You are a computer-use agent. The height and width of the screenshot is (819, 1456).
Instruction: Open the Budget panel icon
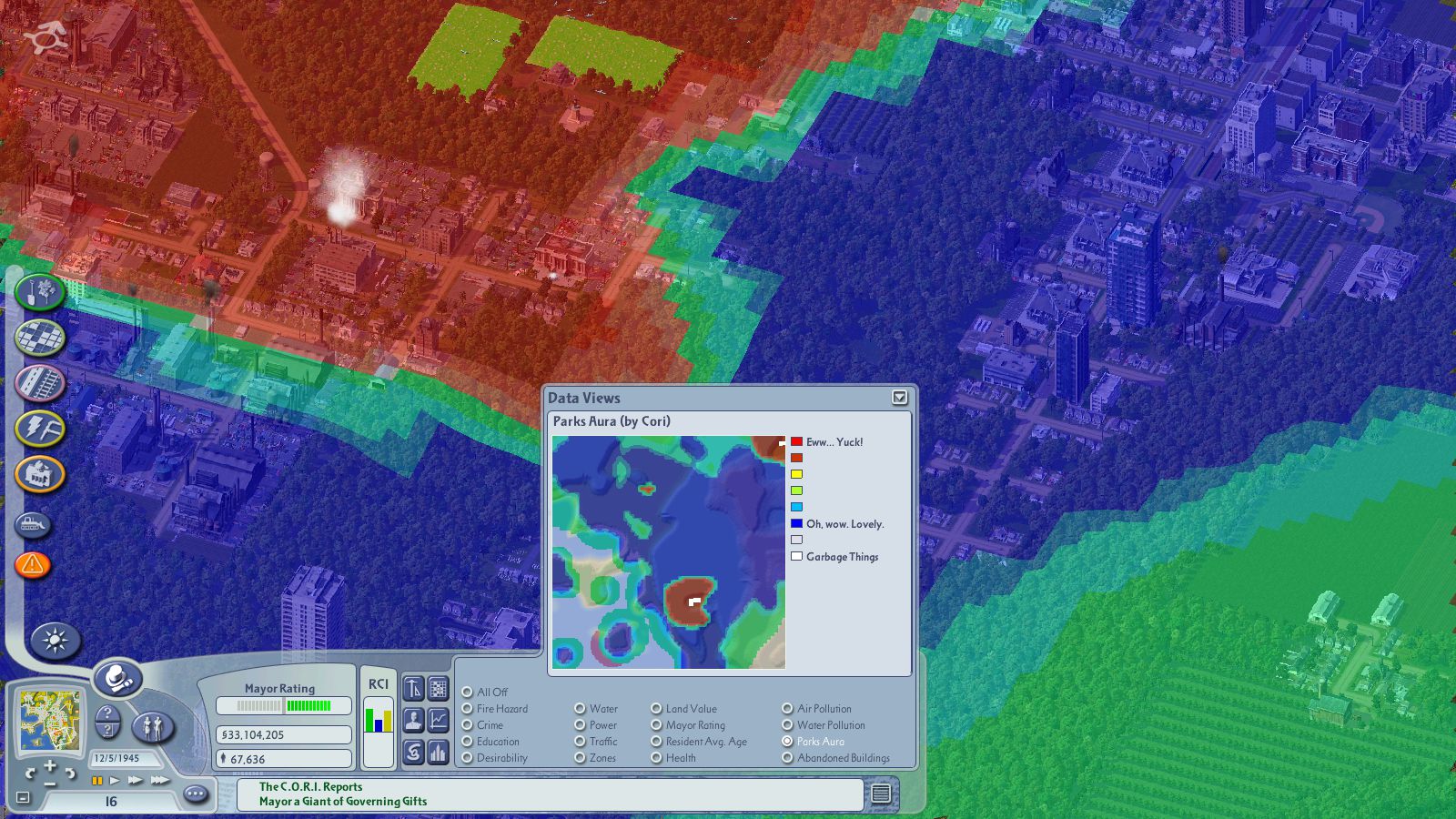click(x=413, y=689)
